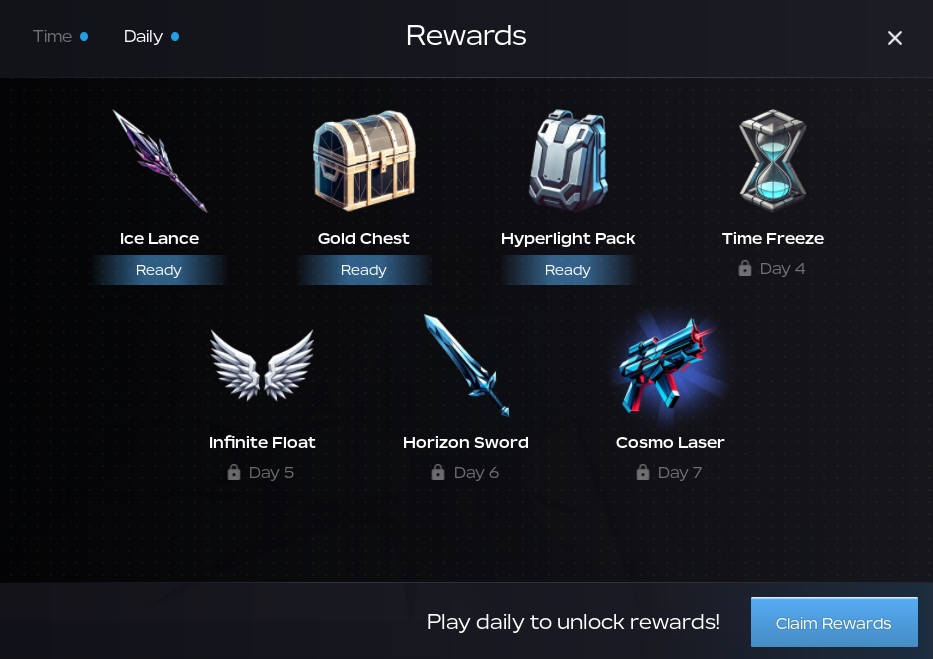The width and height of the screenshot is (933, 659).
Task: Click Ready under Hyperlight Pack
Action: [568, 270]
